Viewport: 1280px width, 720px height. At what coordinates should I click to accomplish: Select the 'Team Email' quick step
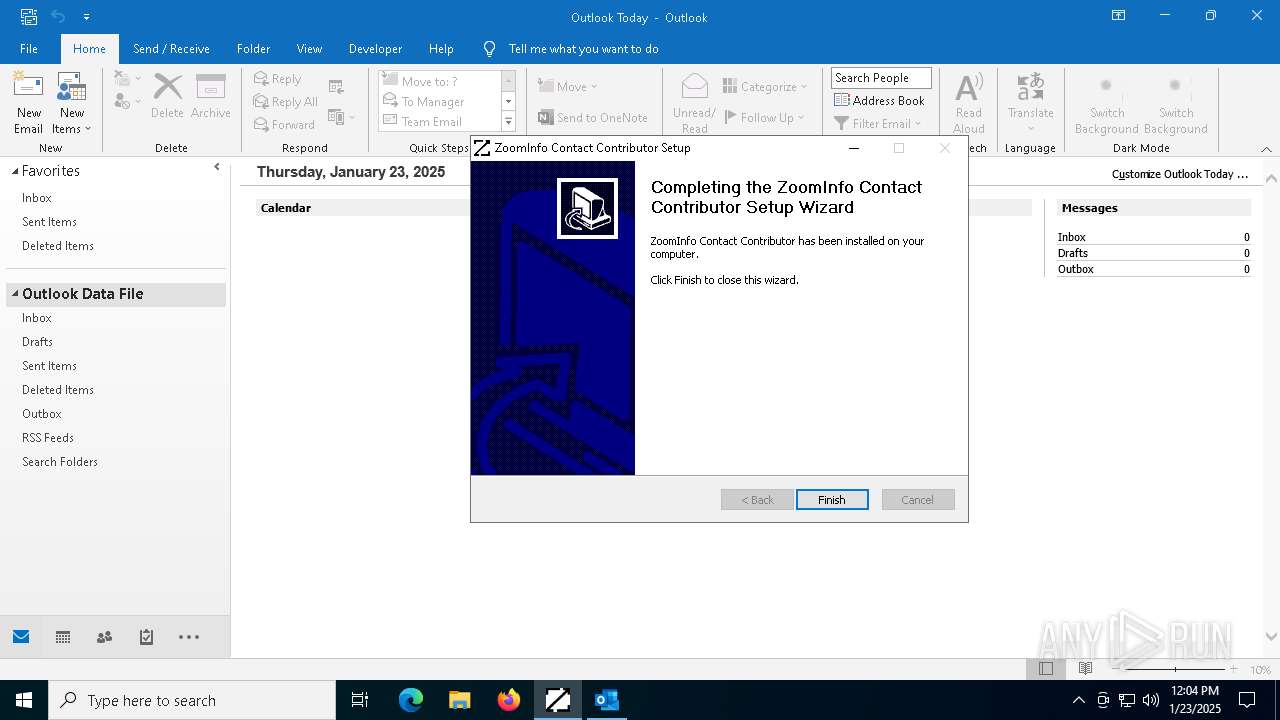pos(439,121)
